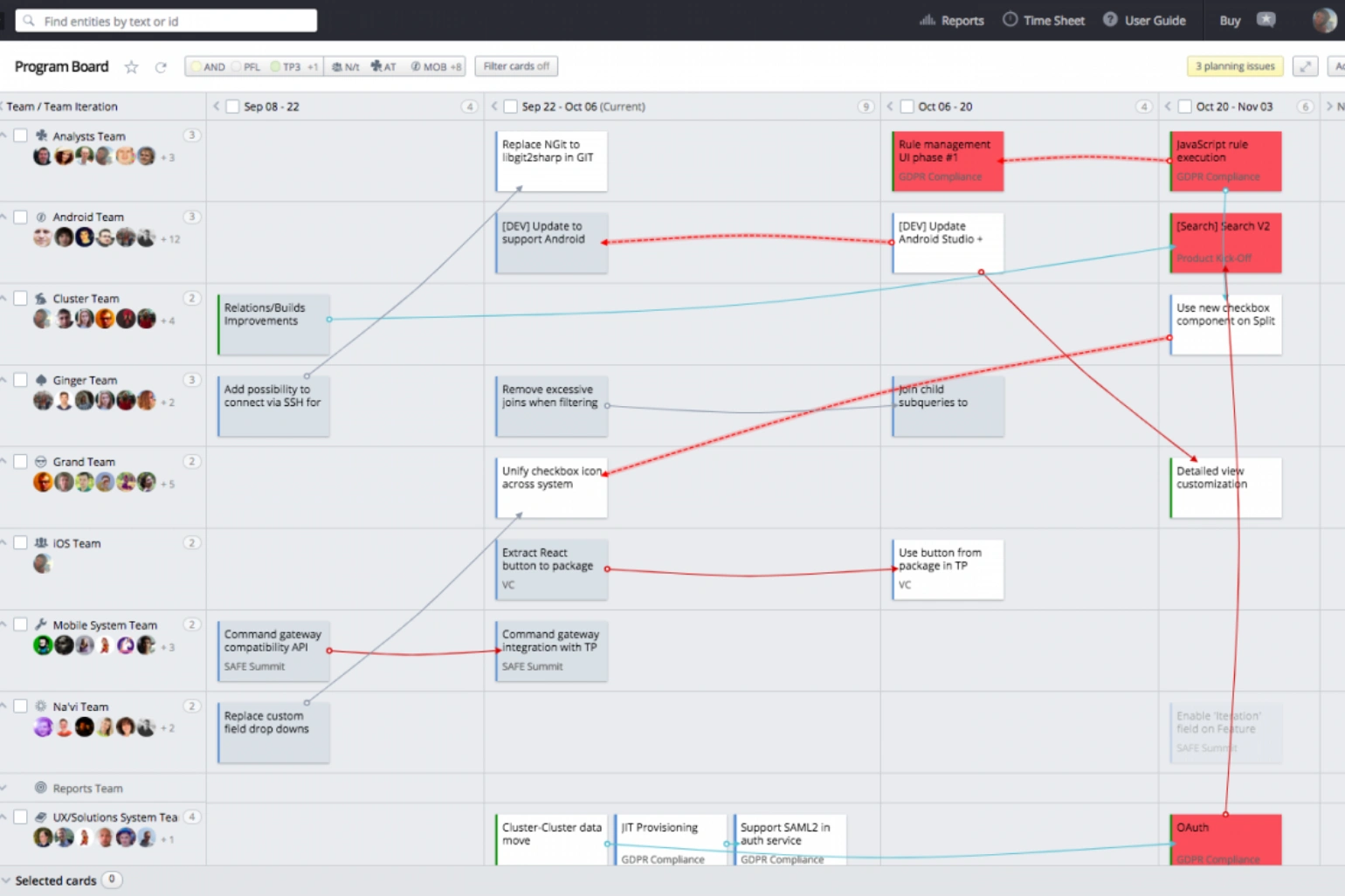Screen dimensions: 1345x896
Task: Open the 'Command gateway compatibility API' card
Action: [273, 651]
